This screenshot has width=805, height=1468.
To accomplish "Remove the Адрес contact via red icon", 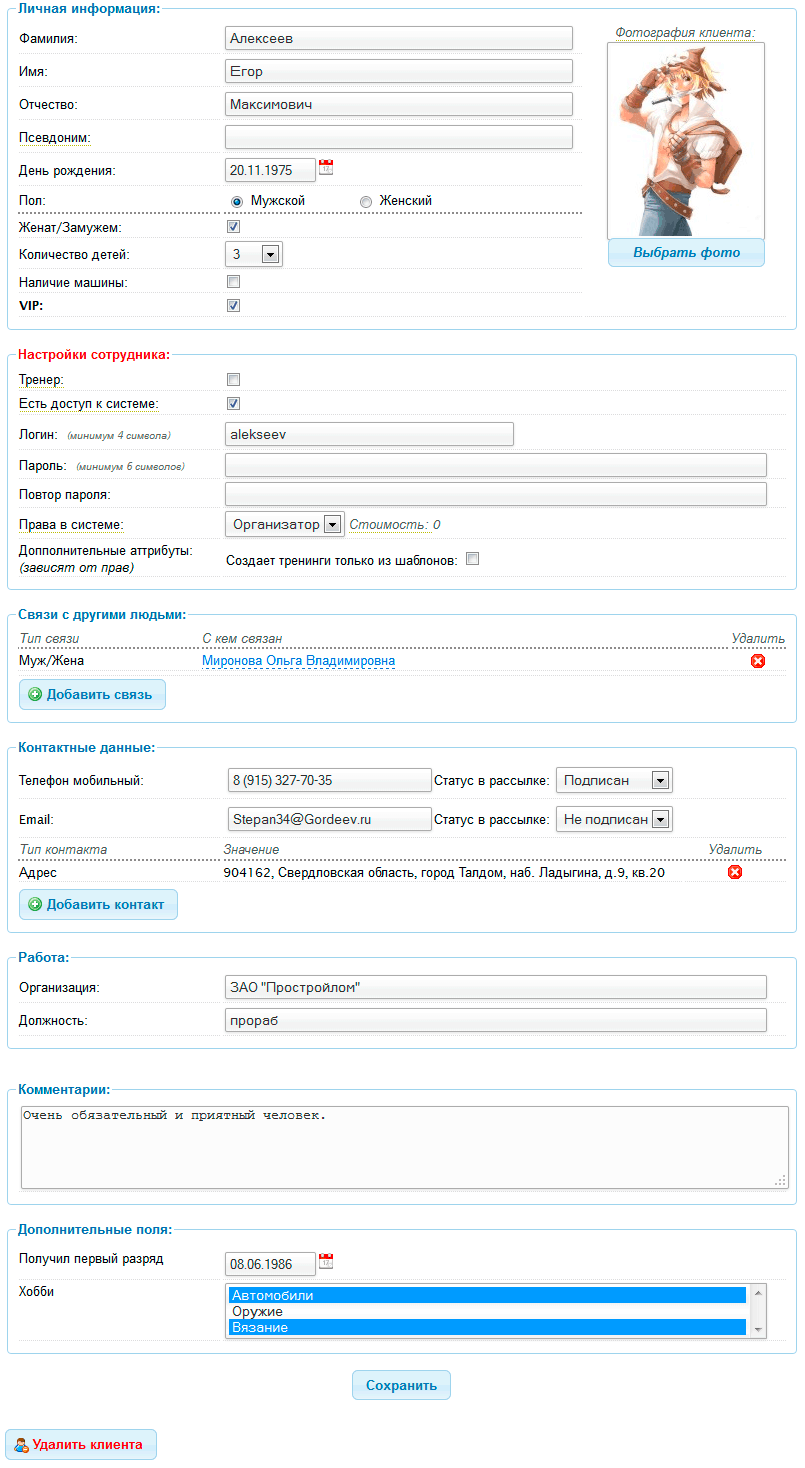I will click(735, 872).
